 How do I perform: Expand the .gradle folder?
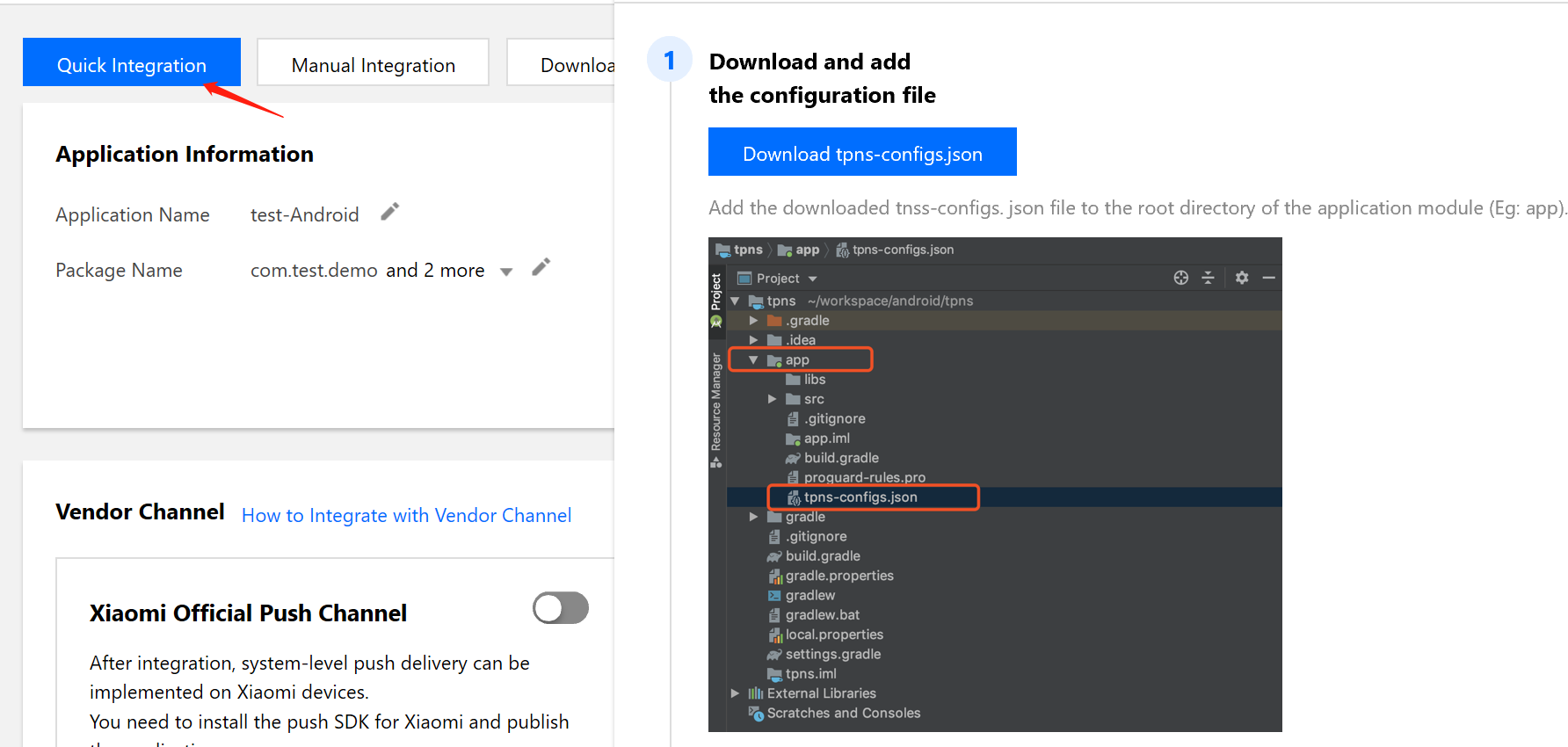(753, 321)
